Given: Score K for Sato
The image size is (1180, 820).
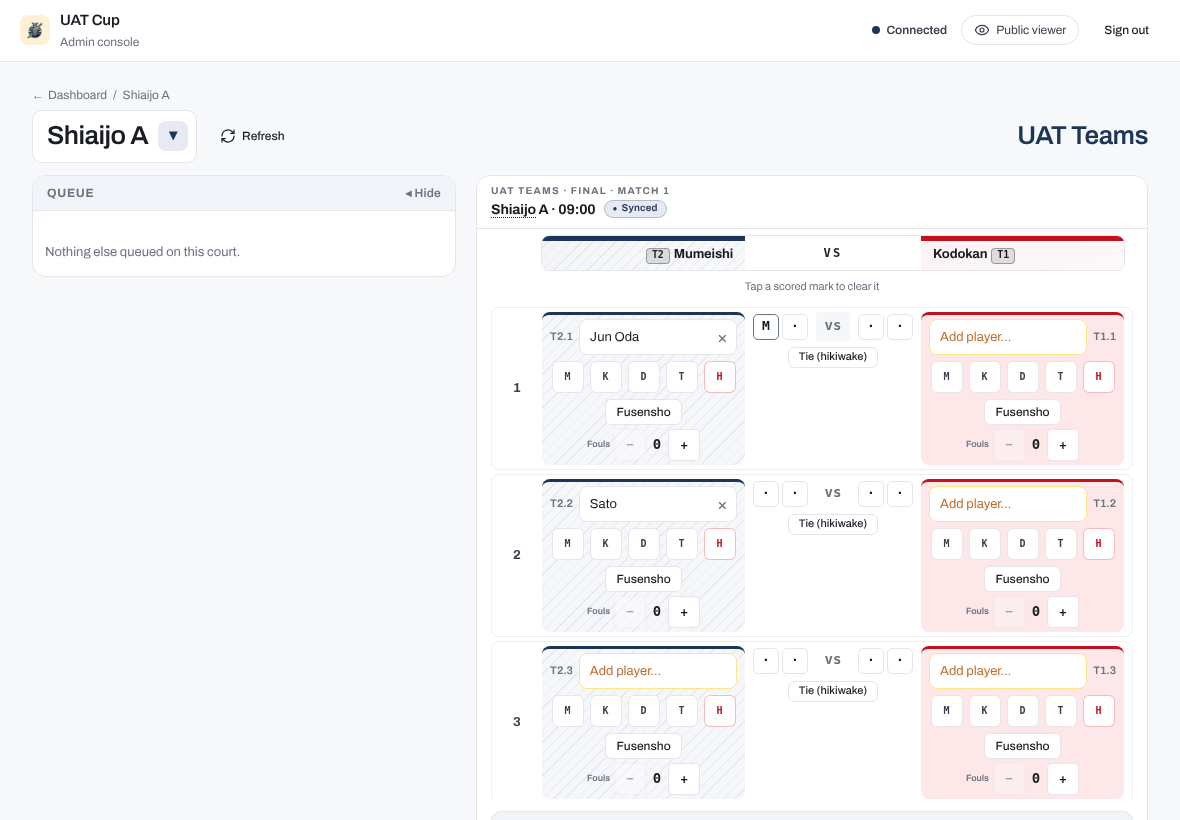Looking at the screenshot, I should pyautogui.click(x=605, y=544).
